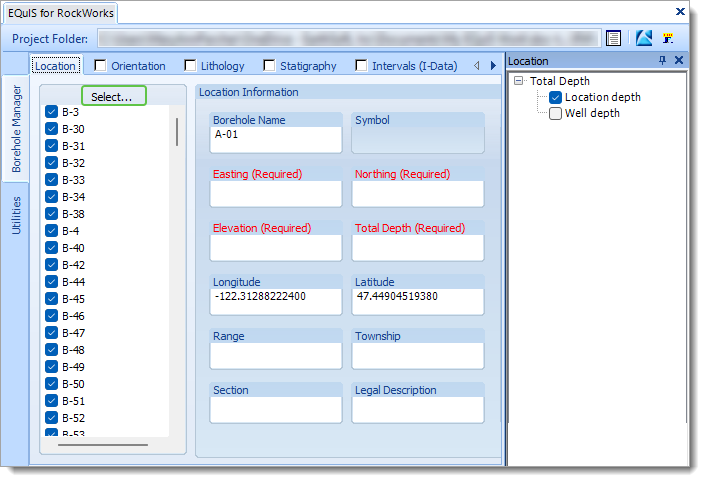Select the Utilities side tab
The height and width of the screenshot is (482, 705).
[16, 215]
